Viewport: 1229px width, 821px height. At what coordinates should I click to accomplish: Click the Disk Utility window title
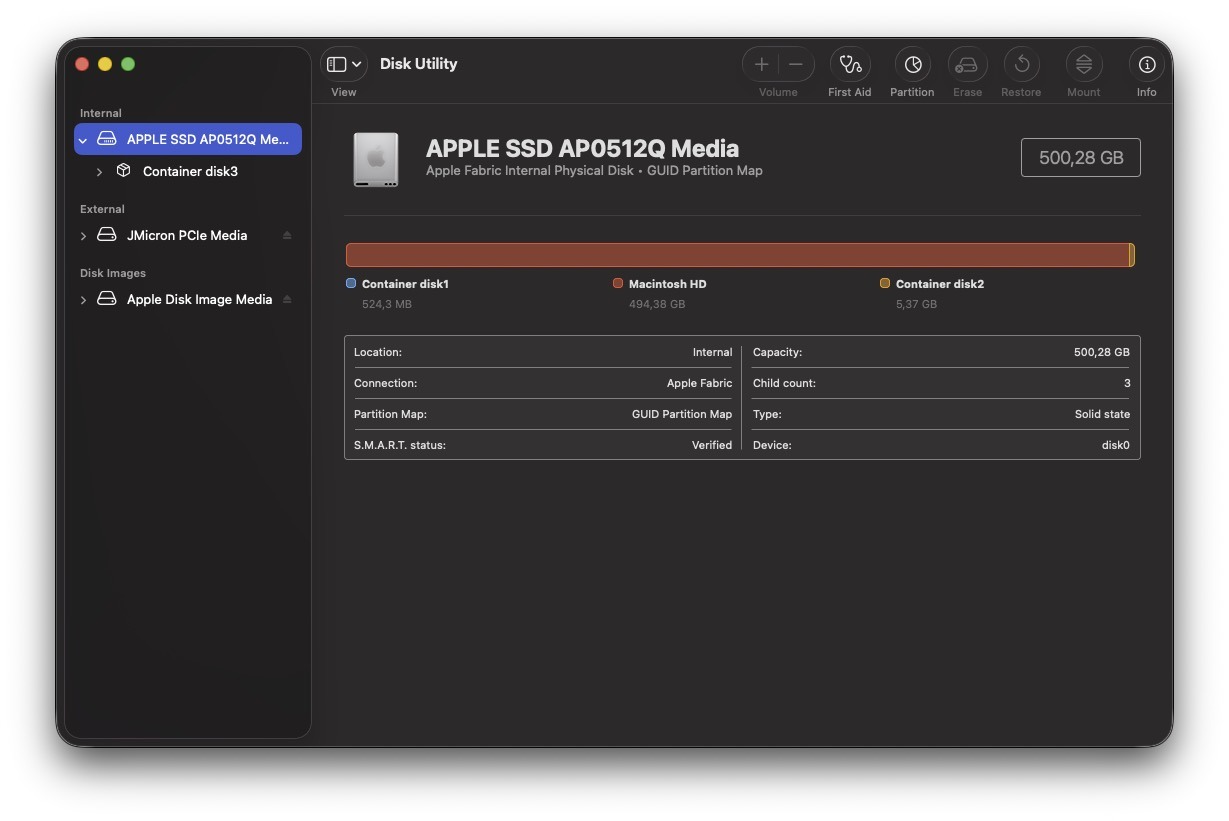click(418, 64)
